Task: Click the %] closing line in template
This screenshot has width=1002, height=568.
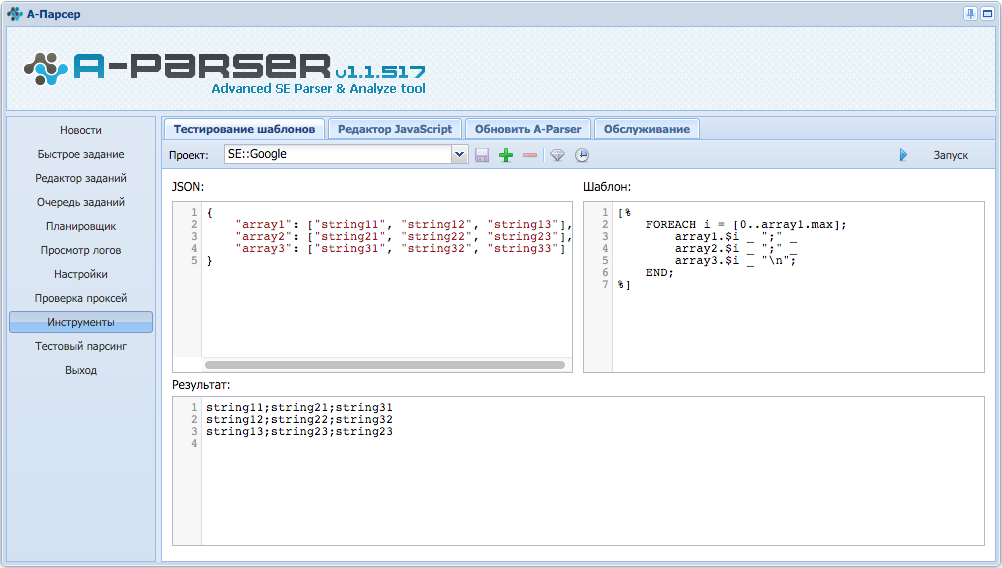Action: (x=624, y=285)
